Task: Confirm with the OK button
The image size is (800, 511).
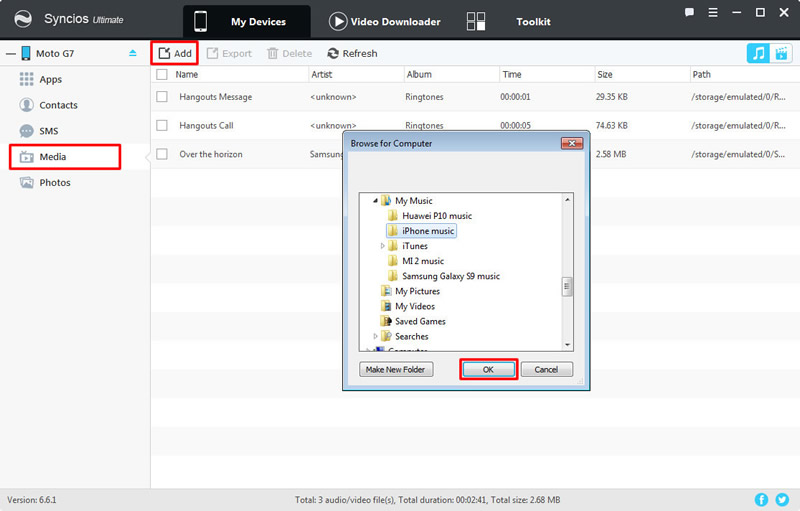Action: (x=488, y=369)
